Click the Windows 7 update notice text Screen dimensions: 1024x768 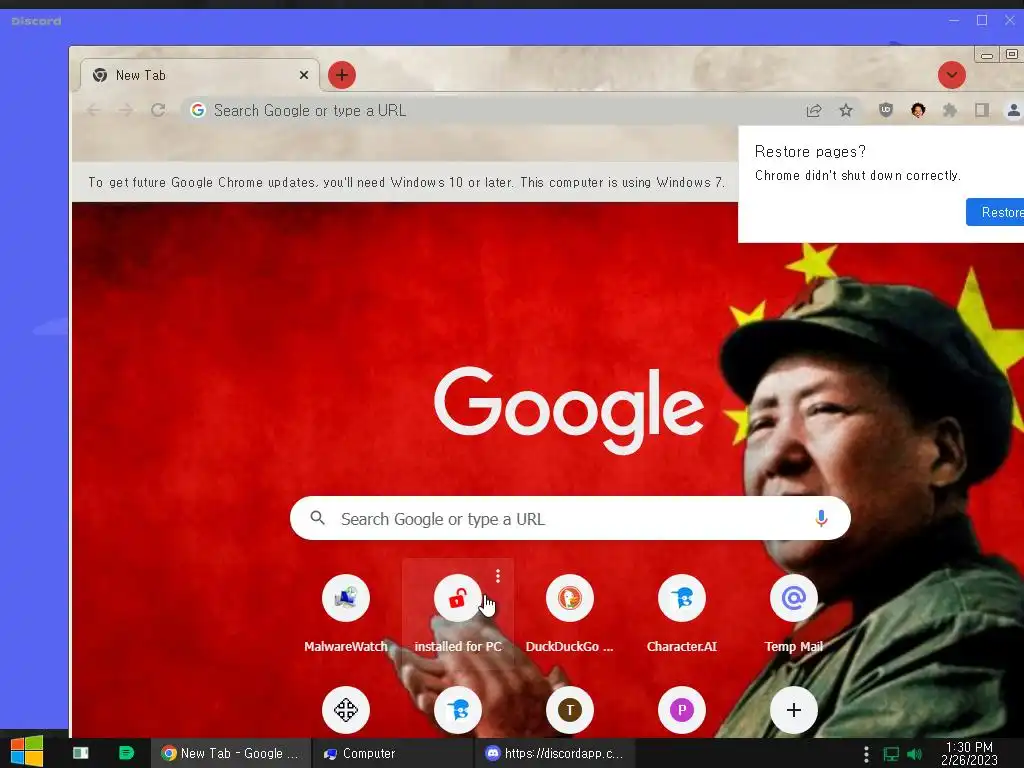pos(406,182)
